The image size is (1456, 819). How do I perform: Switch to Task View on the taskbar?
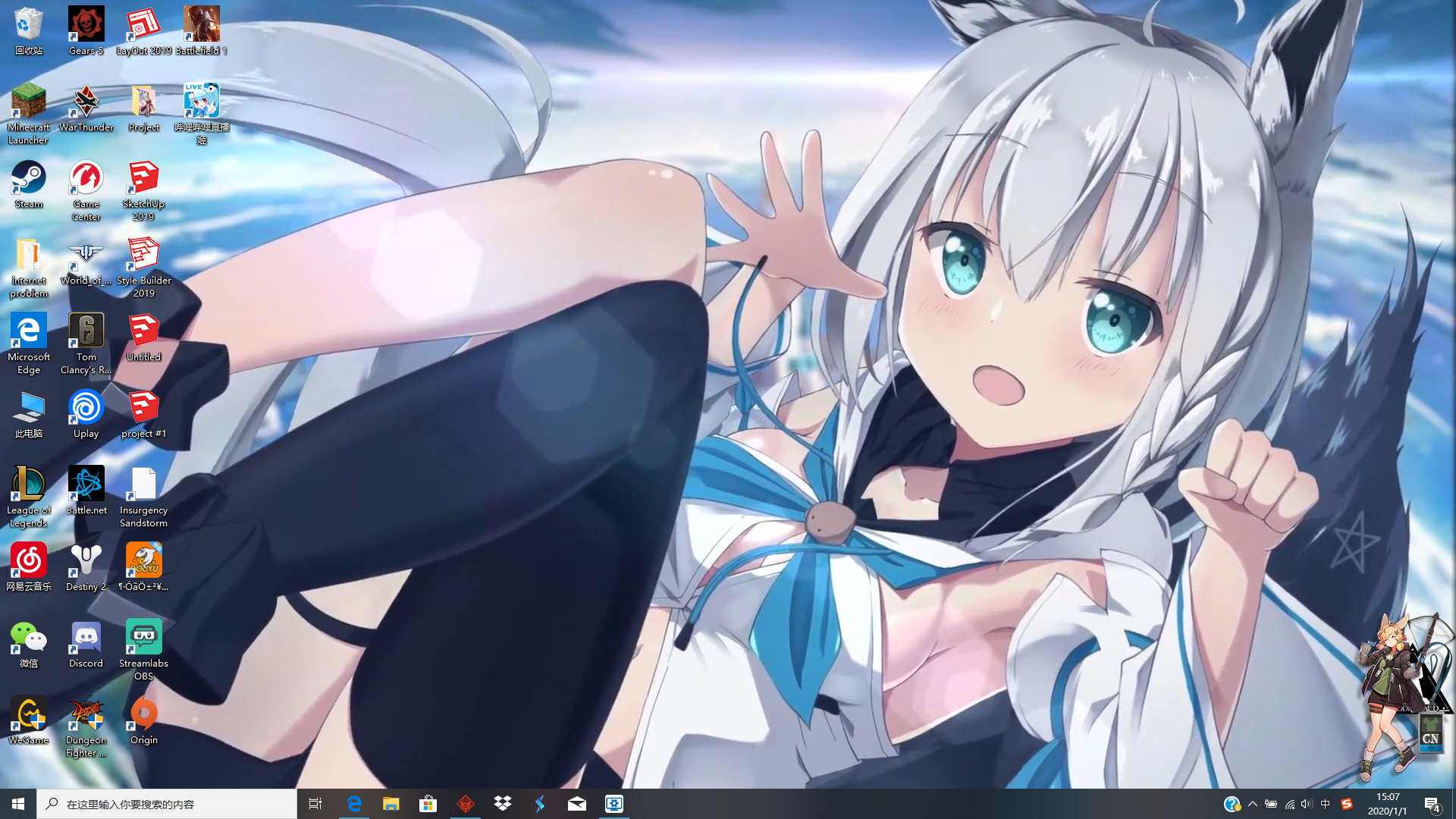[x=315, y=804]
